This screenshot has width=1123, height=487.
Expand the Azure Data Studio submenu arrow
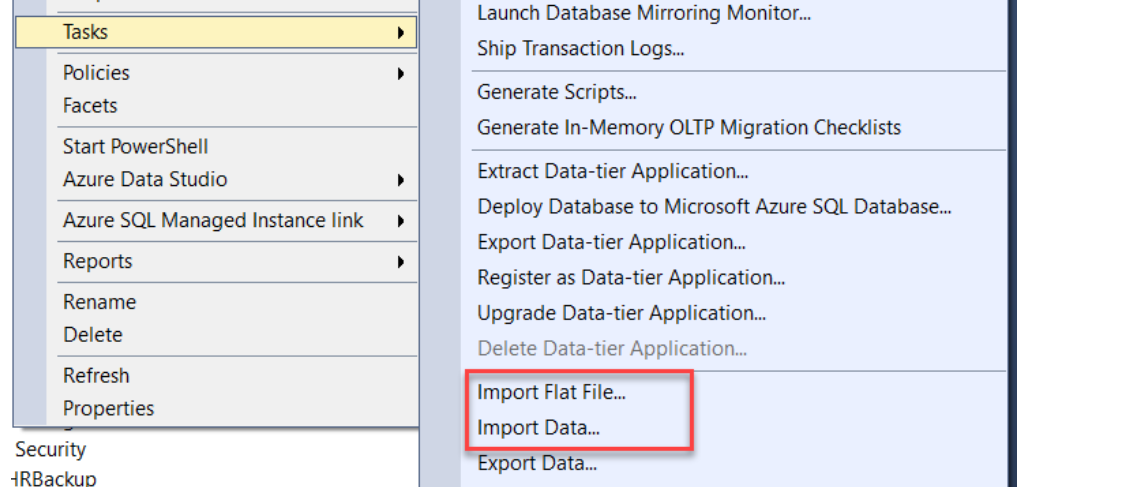pos(400,180)
